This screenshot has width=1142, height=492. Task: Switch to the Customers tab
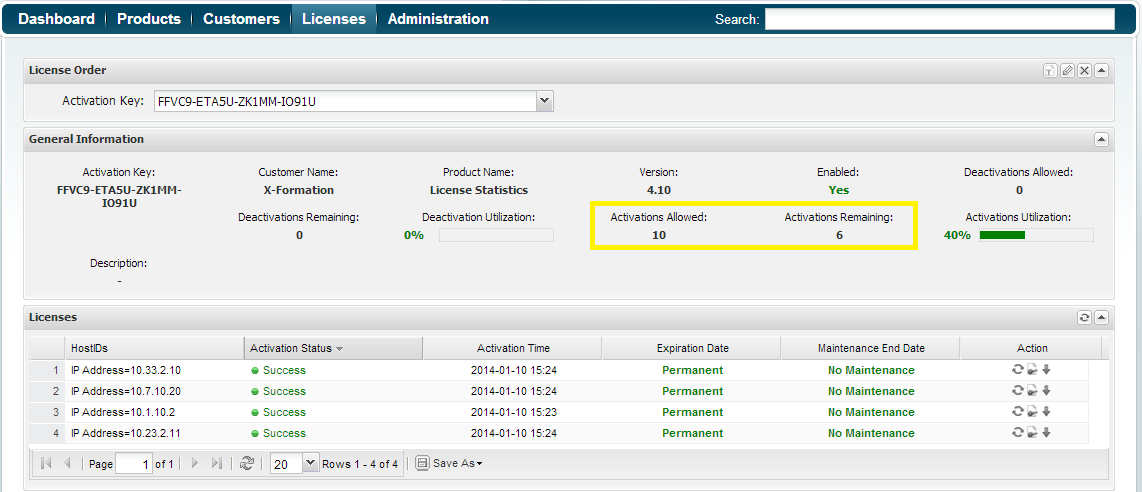tap(241, 19)
